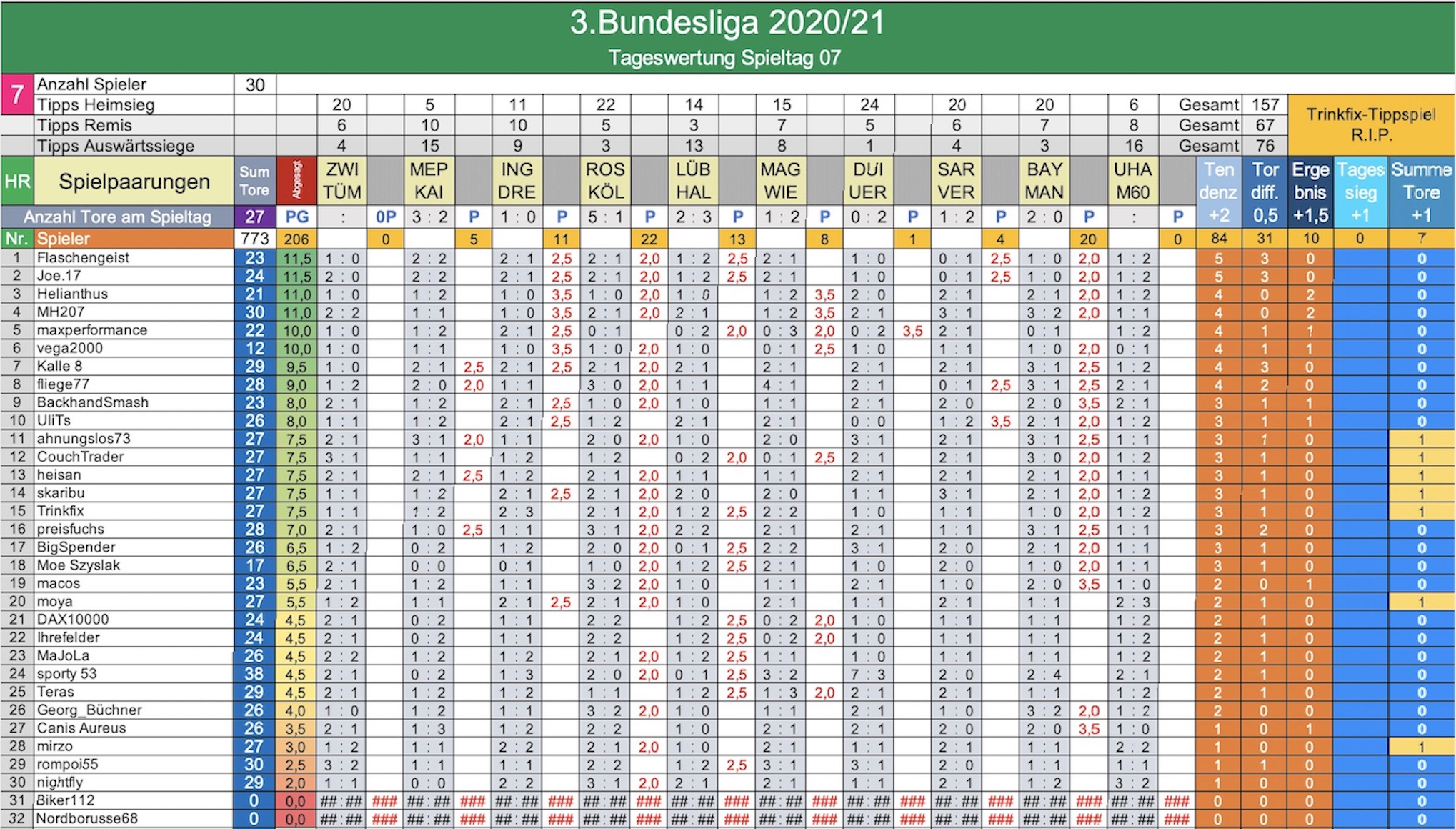Click the MAG WIE match header
The height and width of the screenshot is (829, 1456).
781,181
